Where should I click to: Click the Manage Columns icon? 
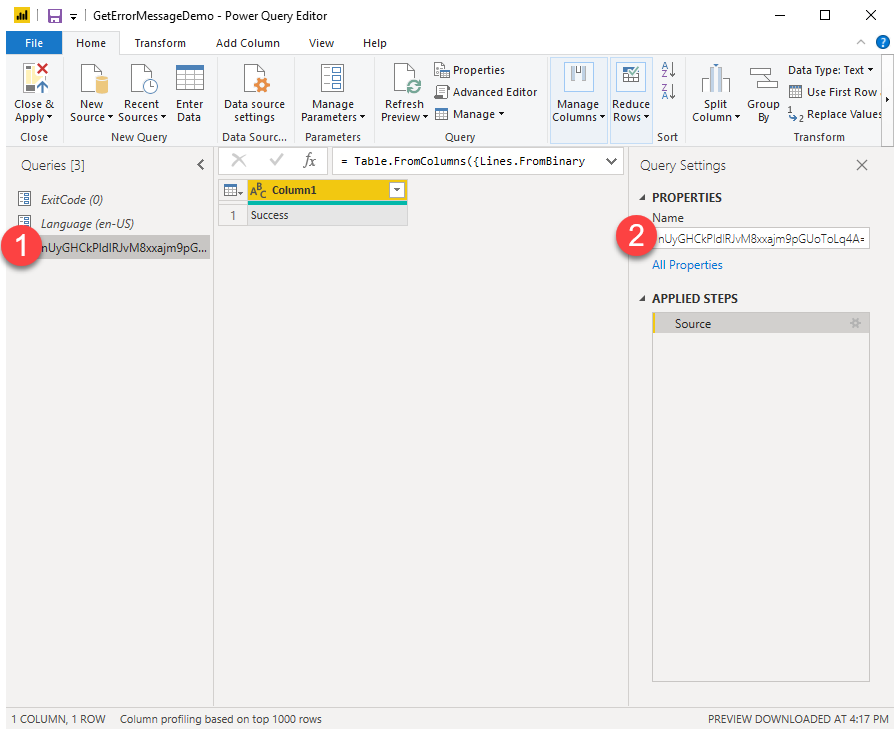pos(578,77)
